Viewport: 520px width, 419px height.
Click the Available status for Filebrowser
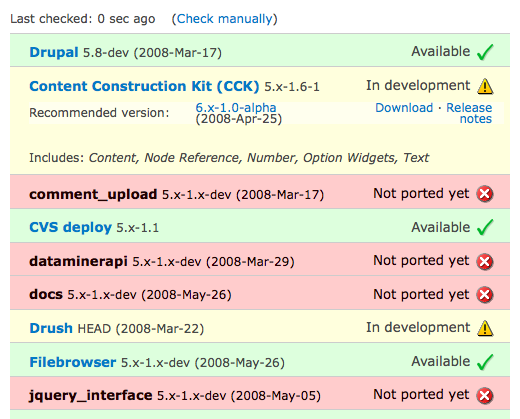click(x=441, y=362)
